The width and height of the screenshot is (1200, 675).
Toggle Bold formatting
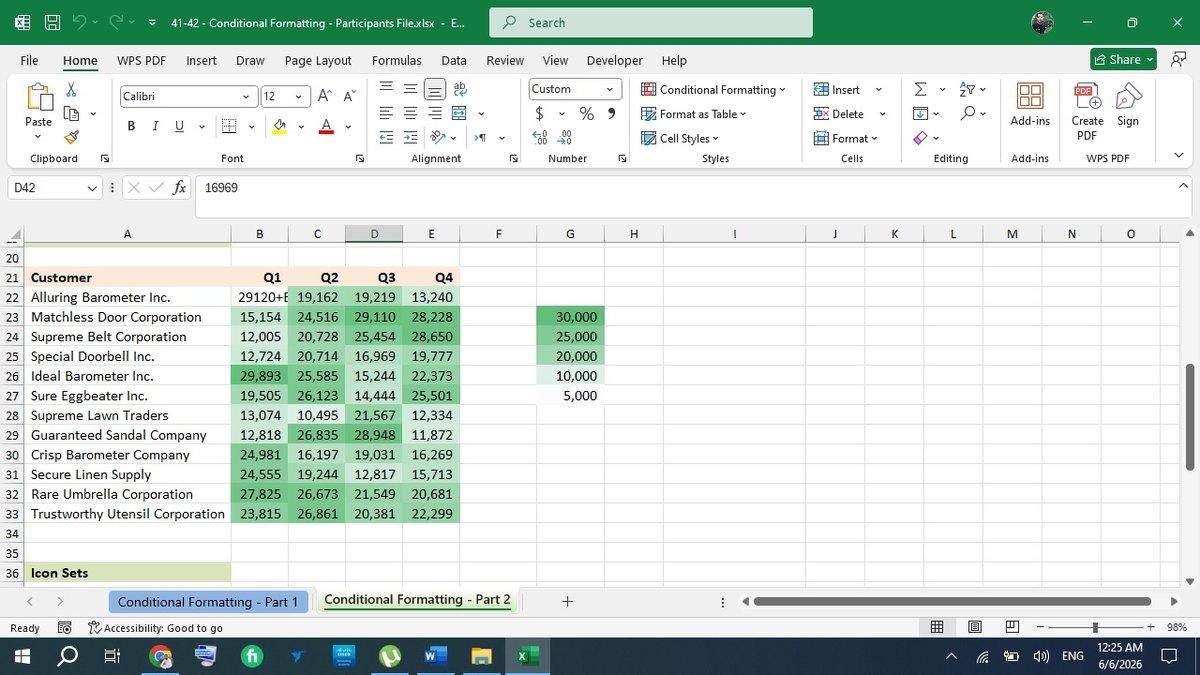coord(131,126)
